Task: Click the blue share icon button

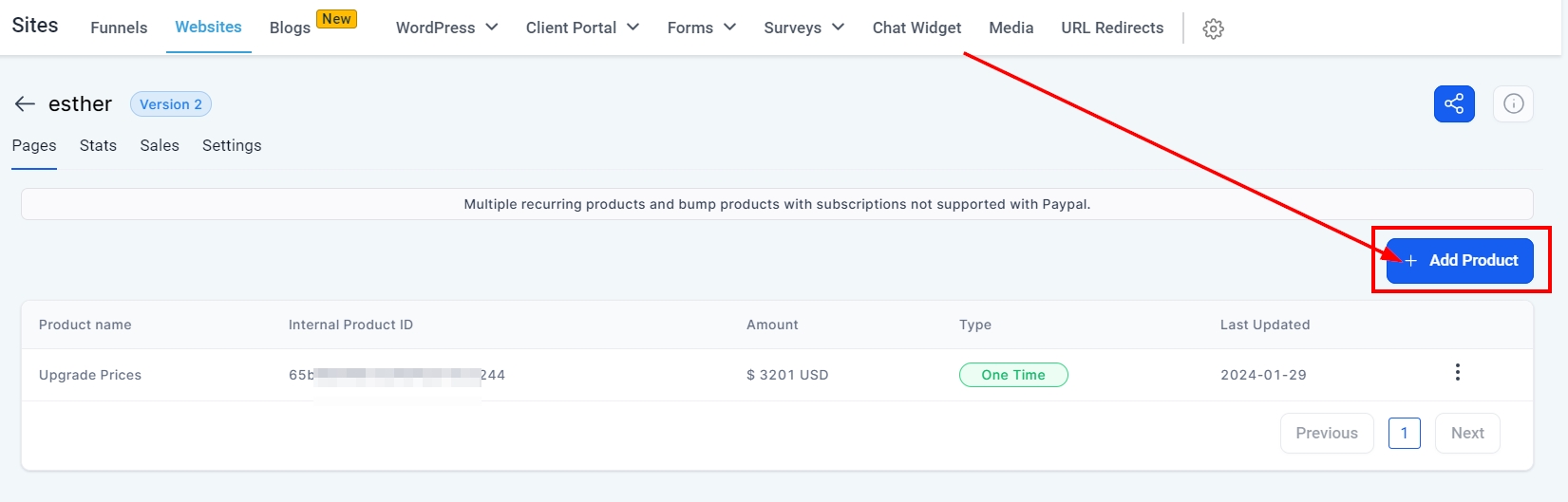Action: (x=1454, y=103)
